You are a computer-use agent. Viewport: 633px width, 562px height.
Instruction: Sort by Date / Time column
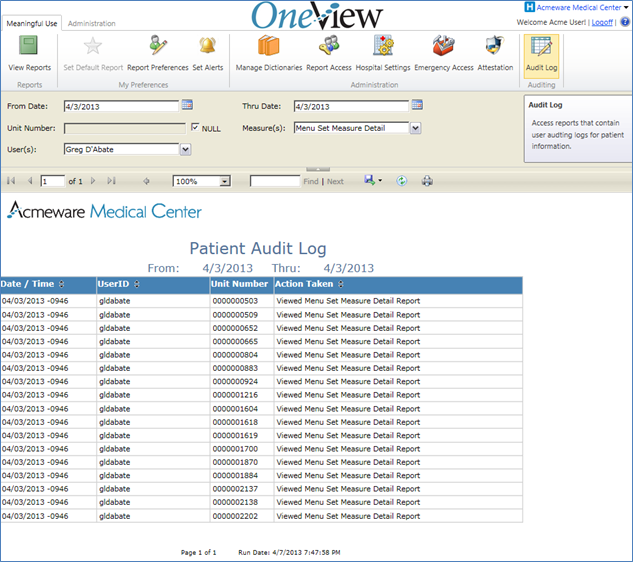pyautogui.click(x=61, y=284)
